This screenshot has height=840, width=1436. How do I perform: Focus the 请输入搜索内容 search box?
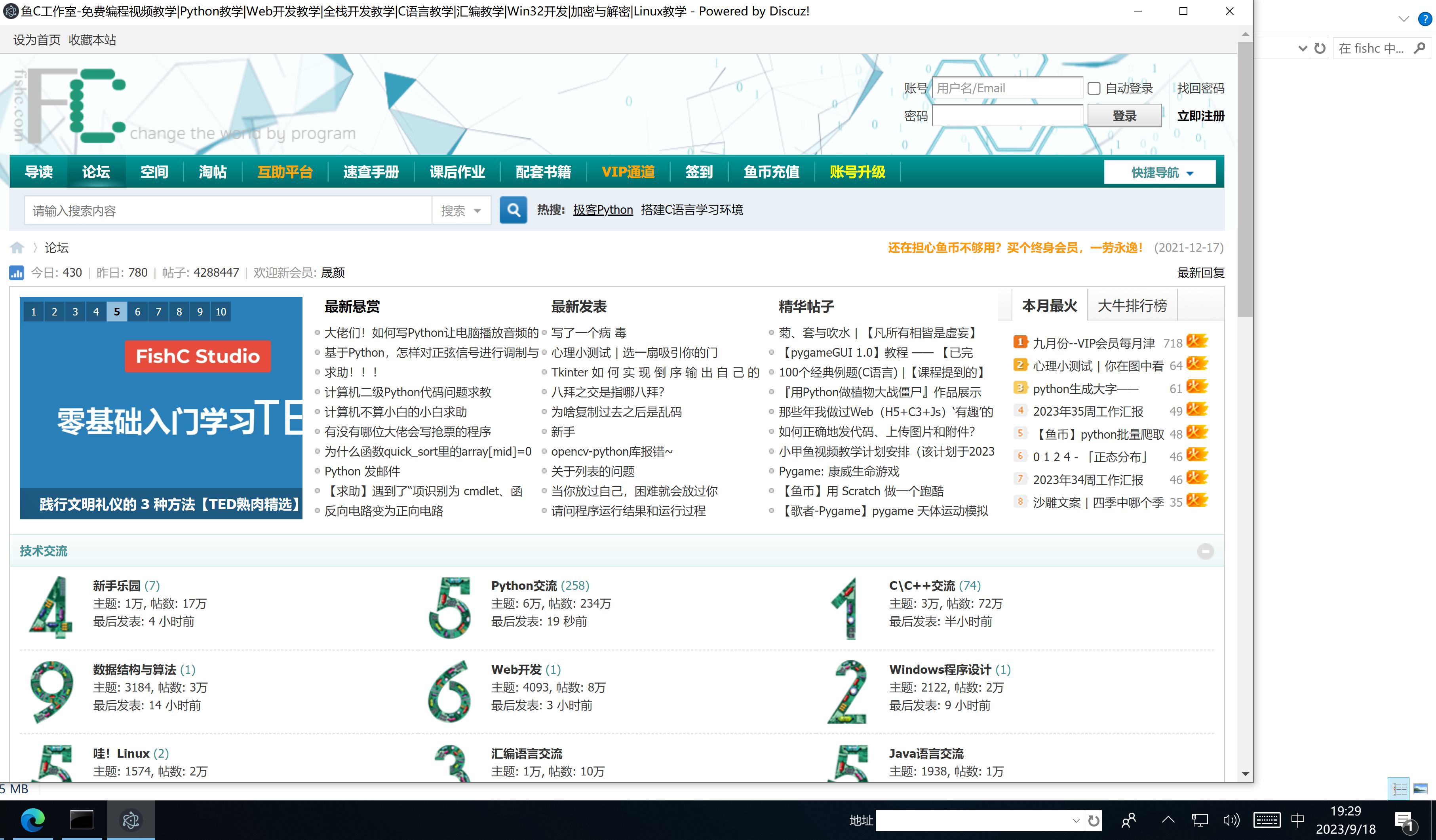[x=228, y=211]
